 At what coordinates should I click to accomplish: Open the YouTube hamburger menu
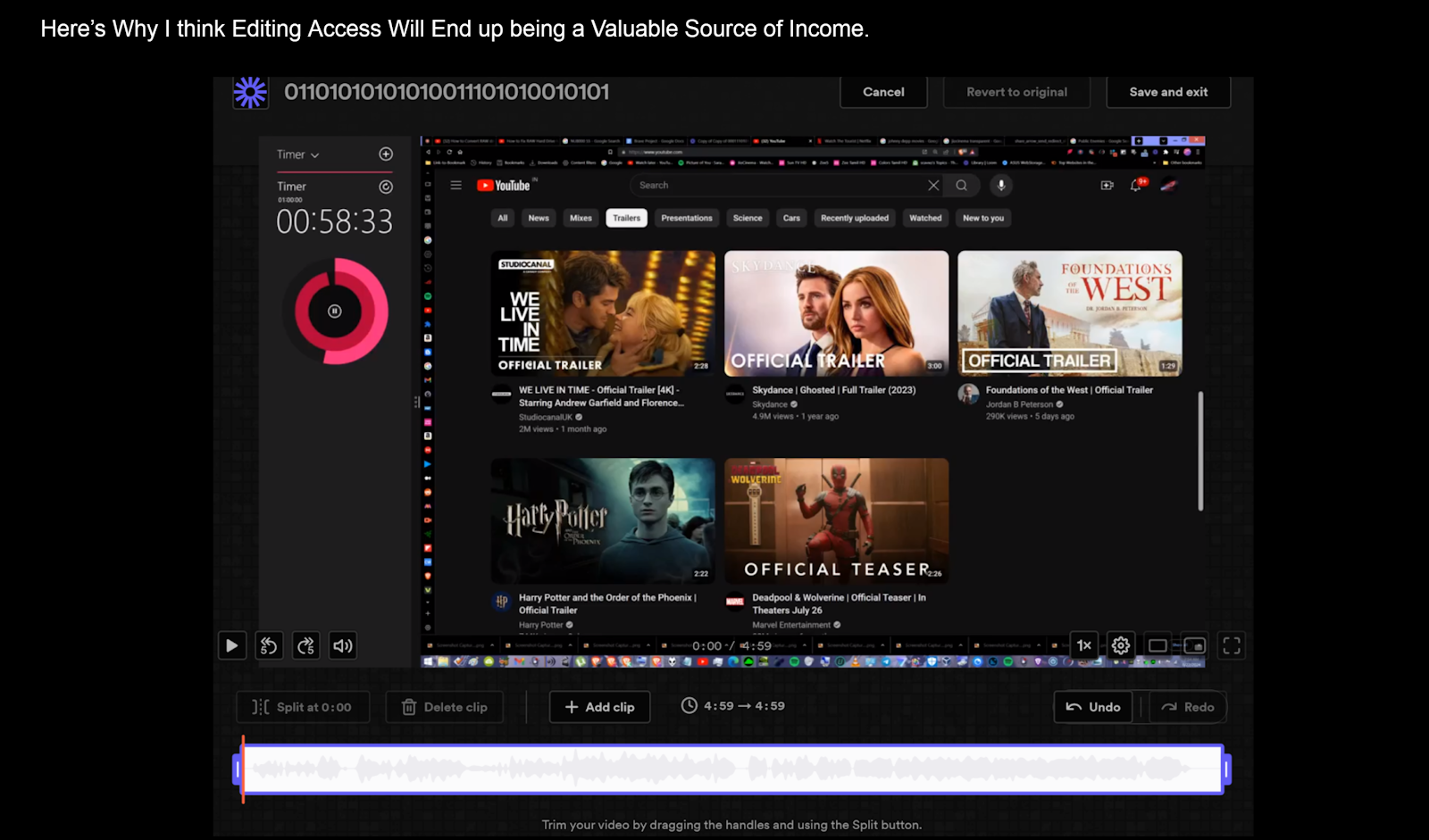455,186
